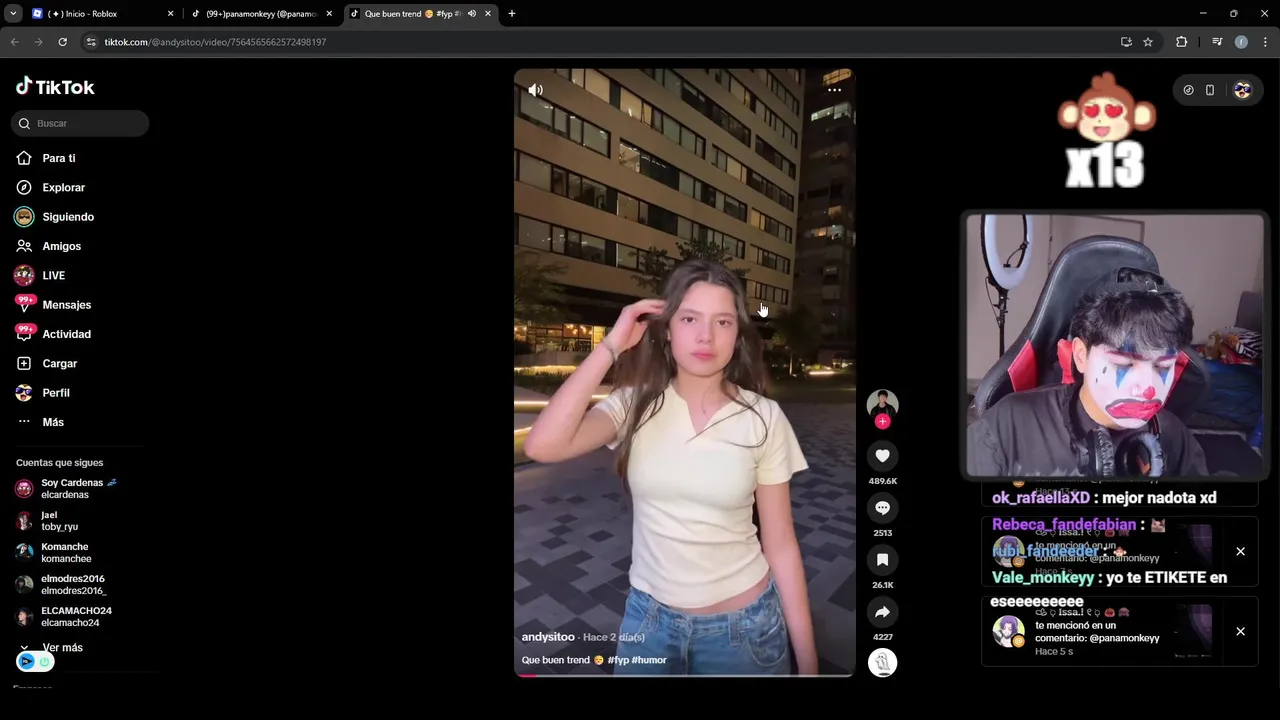
Task: Open elmodres2016 followed account
Action: [61, 585]
